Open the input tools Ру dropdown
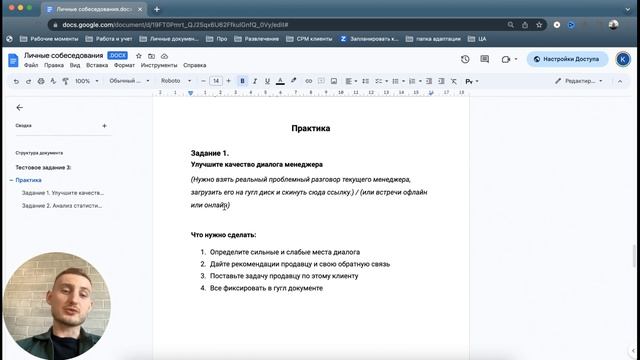The image size is (640, 360). tap(471, 81)
